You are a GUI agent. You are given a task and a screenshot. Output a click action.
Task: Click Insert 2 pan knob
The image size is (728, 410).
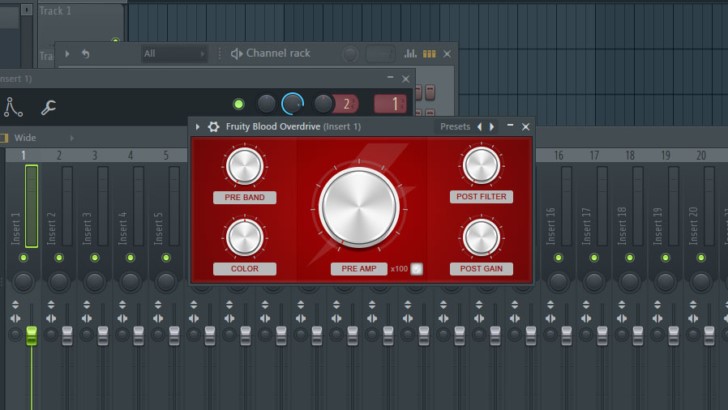tap(59, 281)
